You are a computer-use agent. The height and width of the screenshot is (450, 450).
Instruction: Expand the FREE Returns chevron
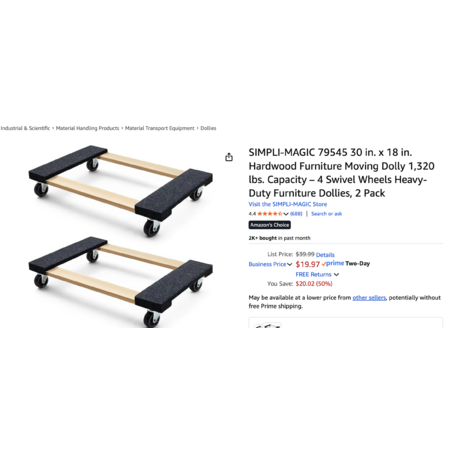pyautogui.click(x=336, y=274)
